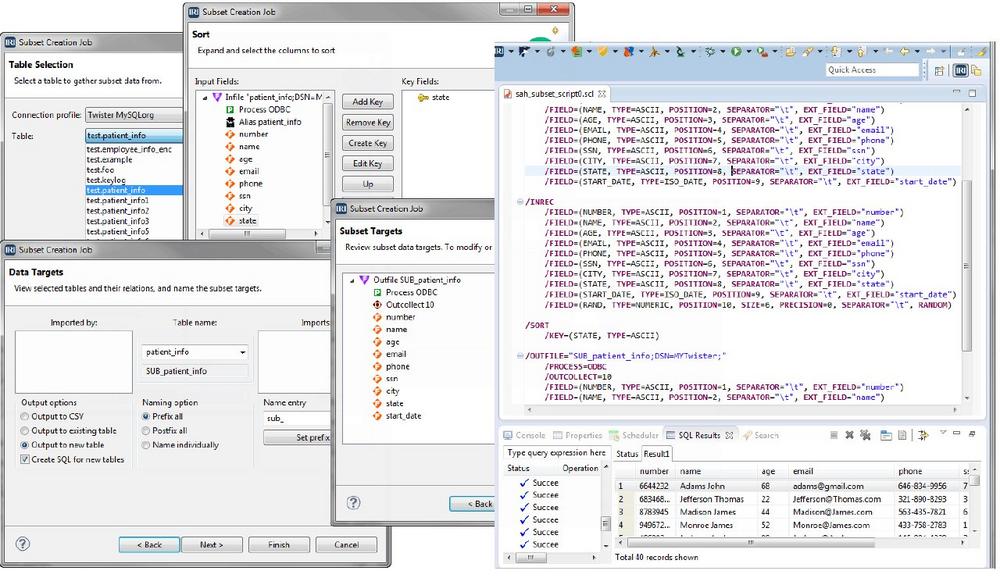Click the Outcollect 10 icon in Subset Targets
Viewport: 1000px width, 578px height.
pyautogui.click(x=377, y=304)
